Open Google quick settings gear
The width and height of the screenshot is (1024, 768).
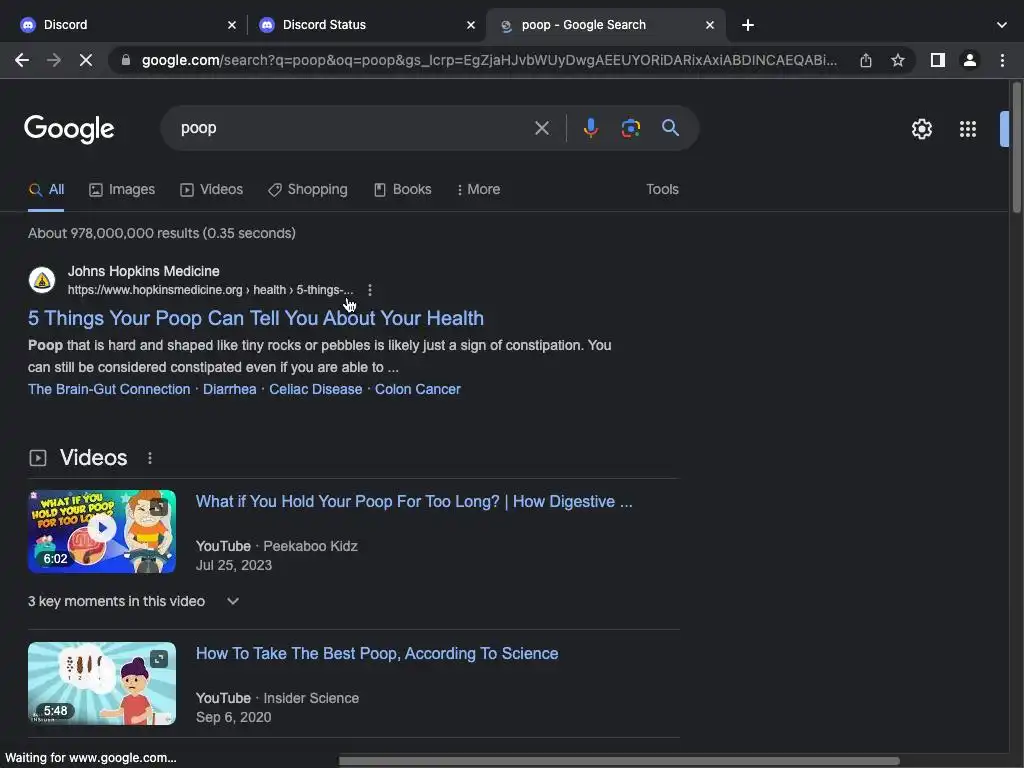tap(922, 129)
